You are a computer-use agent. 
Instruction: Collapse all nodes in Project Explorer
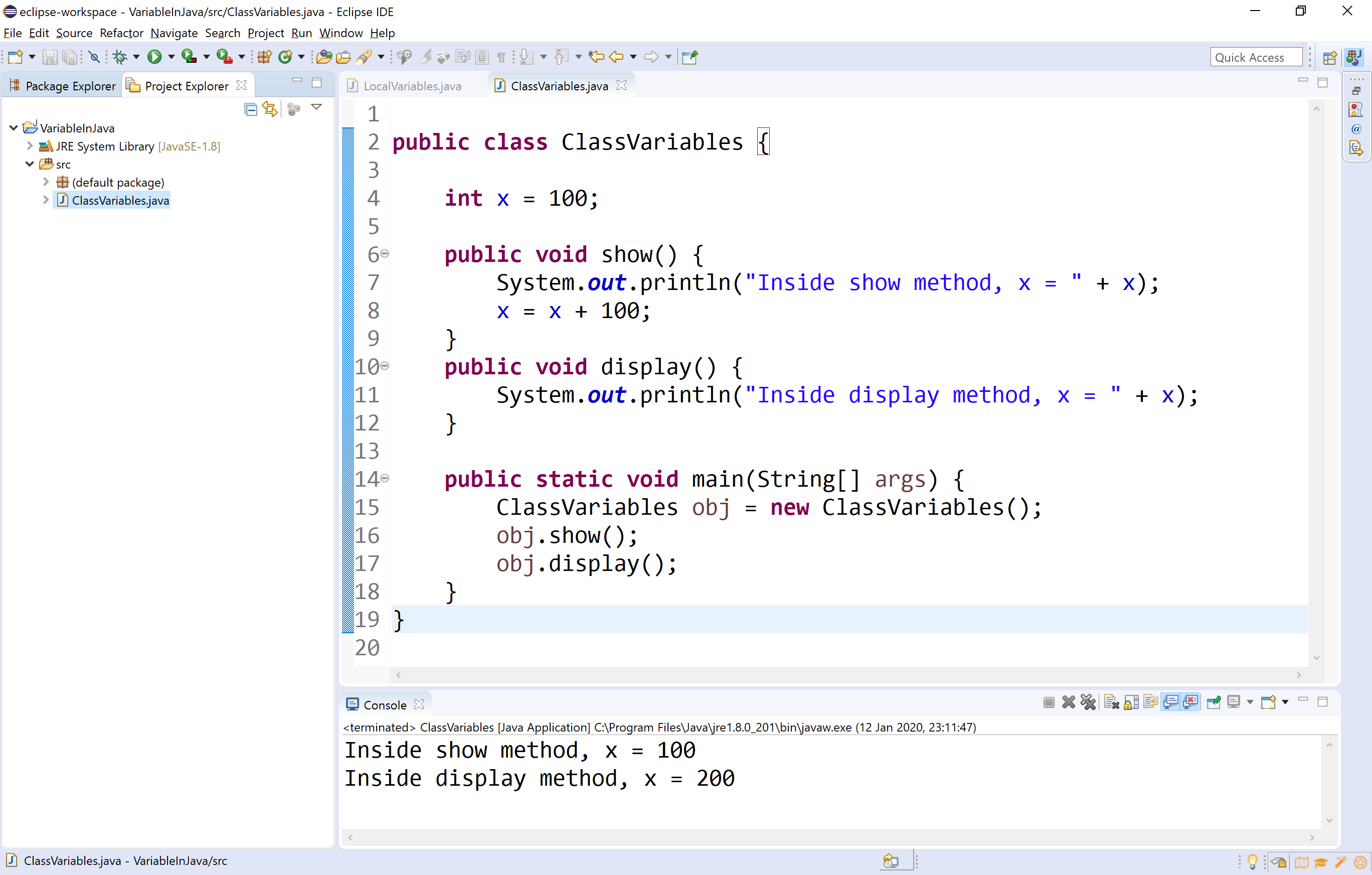251,109
